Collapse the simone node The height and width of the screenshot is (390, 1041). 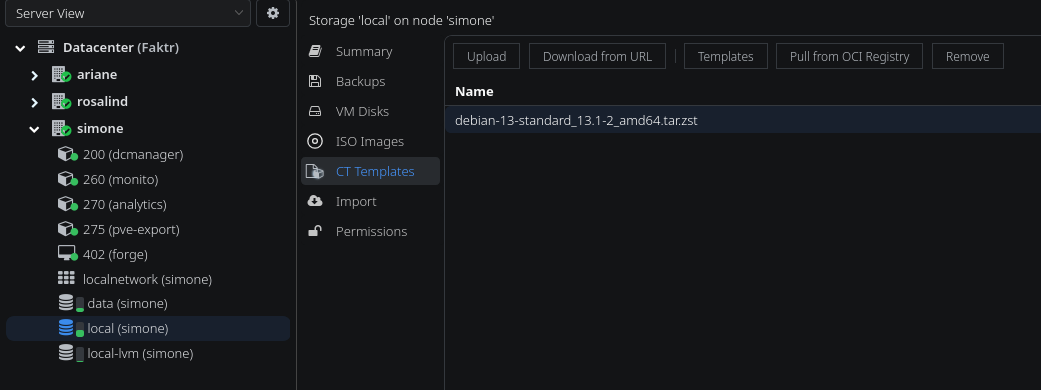pos(35,129)
